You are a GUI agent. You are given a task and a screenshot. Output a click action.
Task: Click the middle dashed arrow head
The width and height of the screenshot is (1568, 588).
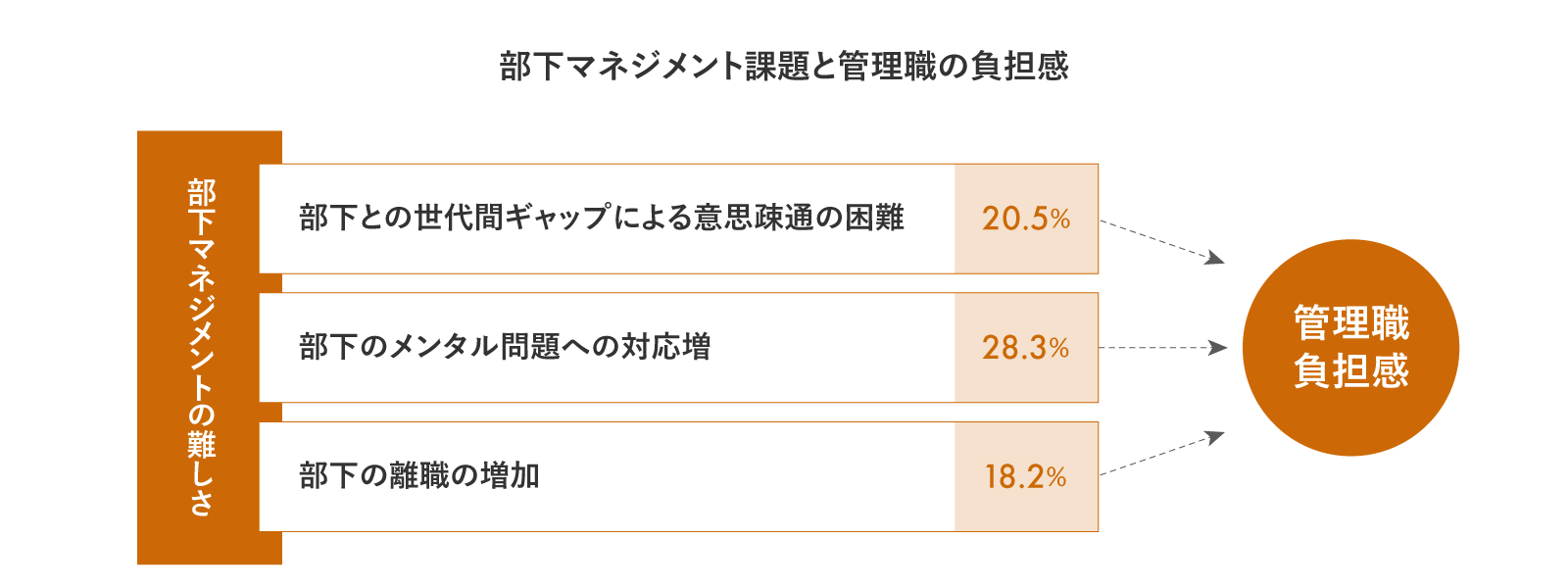1217,348
